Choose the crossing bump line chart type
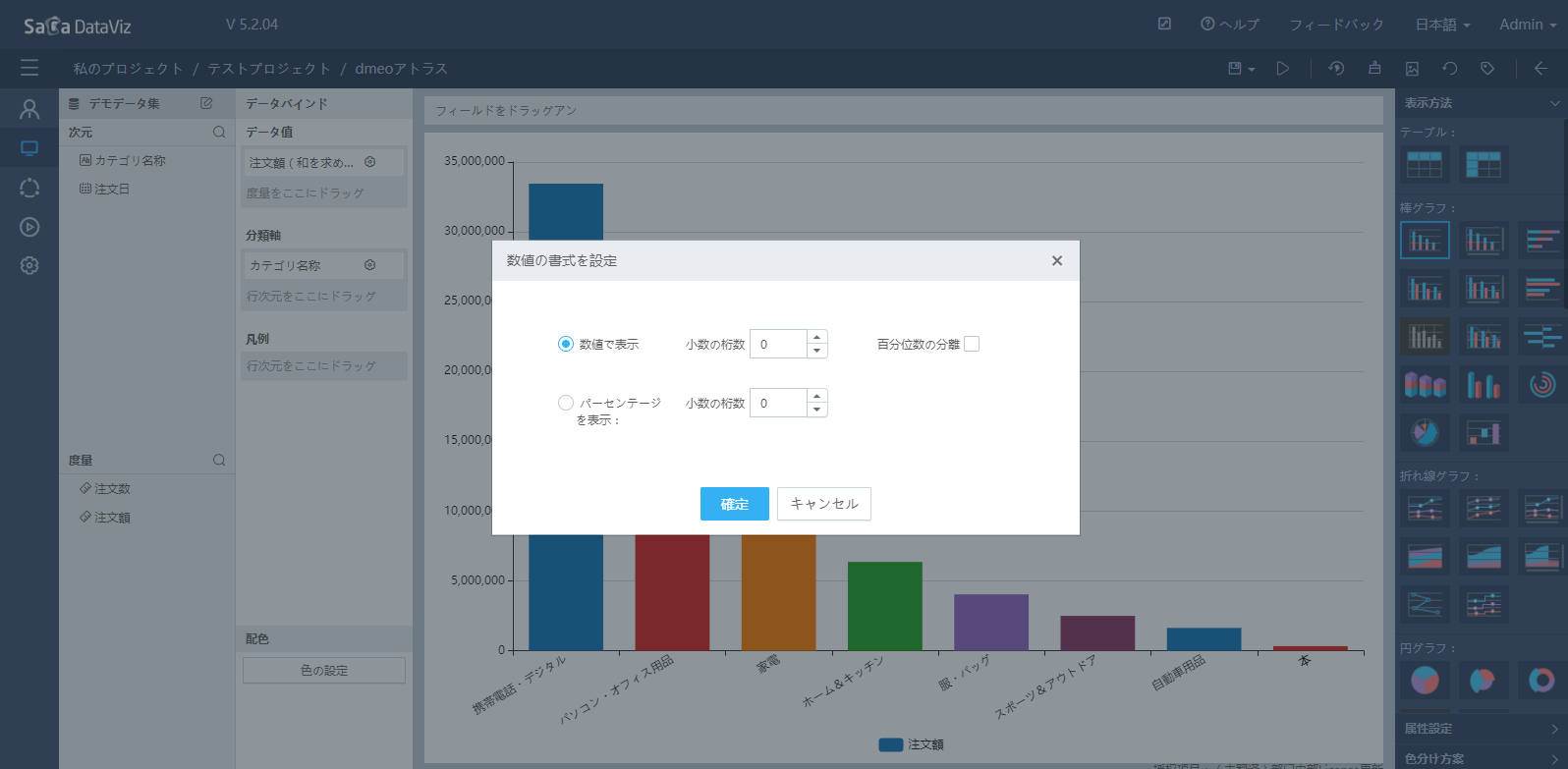Screen dimensions: 1568x769 click(1425, 603)
